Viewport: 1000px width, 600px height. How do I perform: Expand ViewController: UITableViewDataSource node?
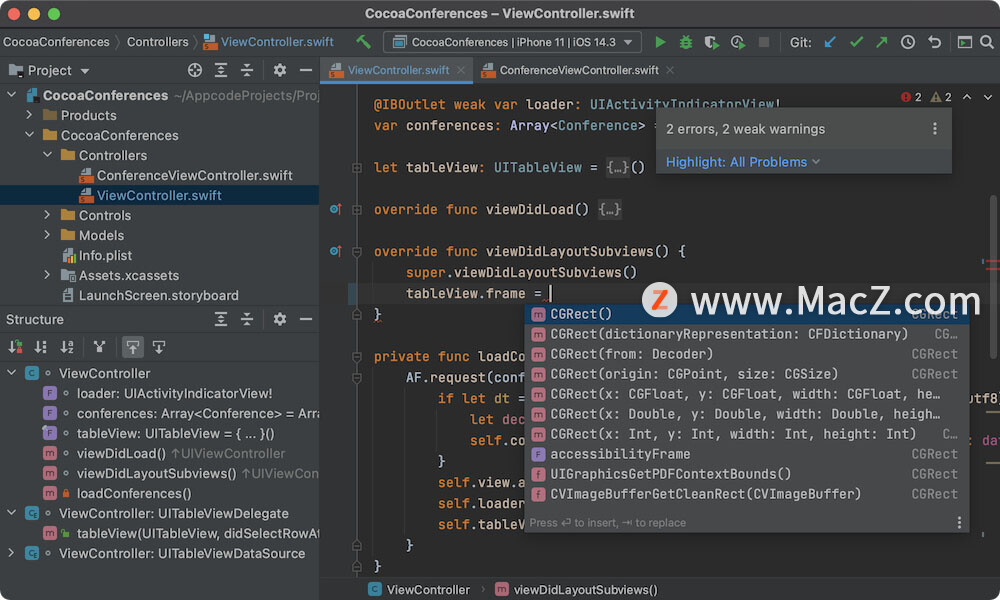(11, 553)
